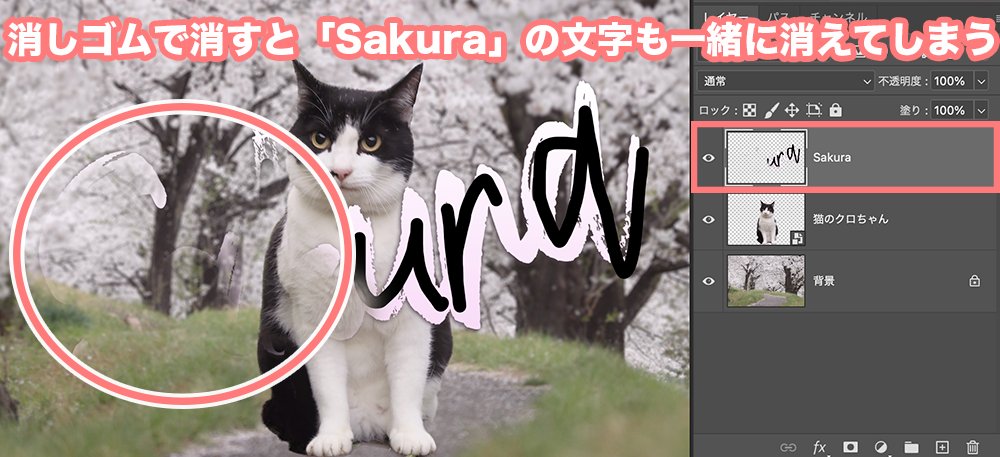Hide the Sakura layer
The height and width of the screenshot is (457, 1000).
(709, 158)
